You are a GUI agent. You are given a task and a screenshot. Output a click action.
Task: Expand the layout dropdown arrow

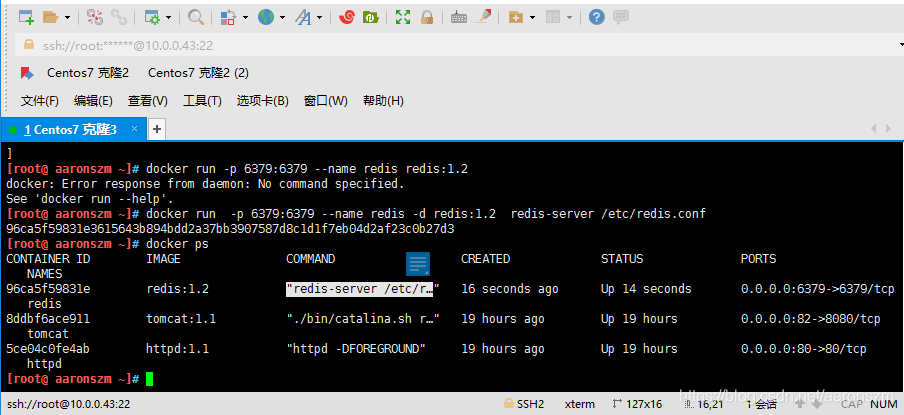point(569,18)
